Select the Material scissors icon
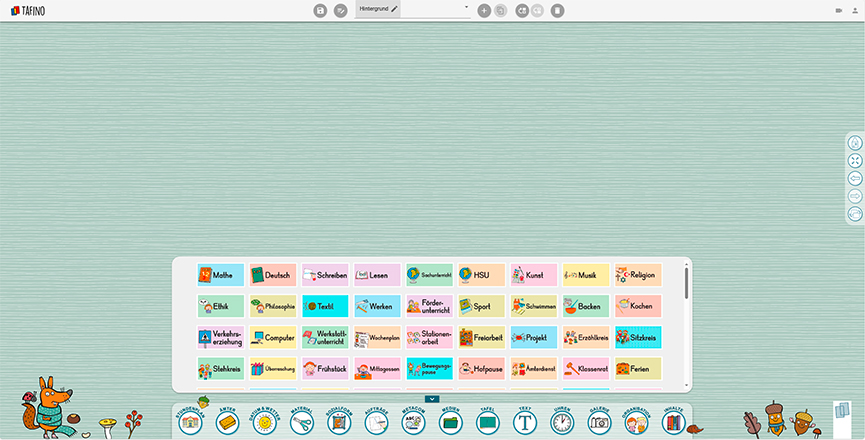Viewport: 865px width, 440px height. tap(301, 423)
